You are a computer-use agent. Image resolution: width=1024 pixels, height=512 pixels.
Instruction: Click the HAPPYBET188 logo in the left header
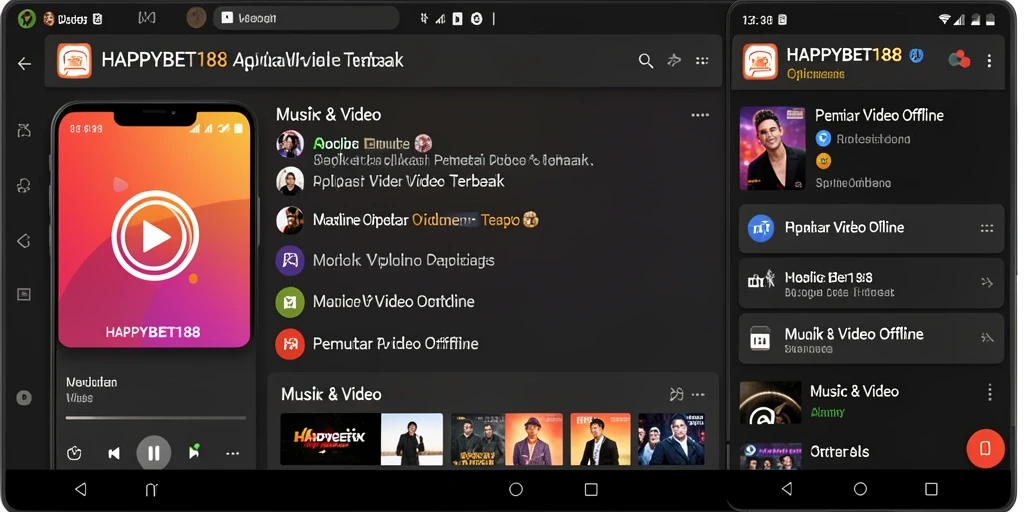pyautogui.click(x=74, y=61)
